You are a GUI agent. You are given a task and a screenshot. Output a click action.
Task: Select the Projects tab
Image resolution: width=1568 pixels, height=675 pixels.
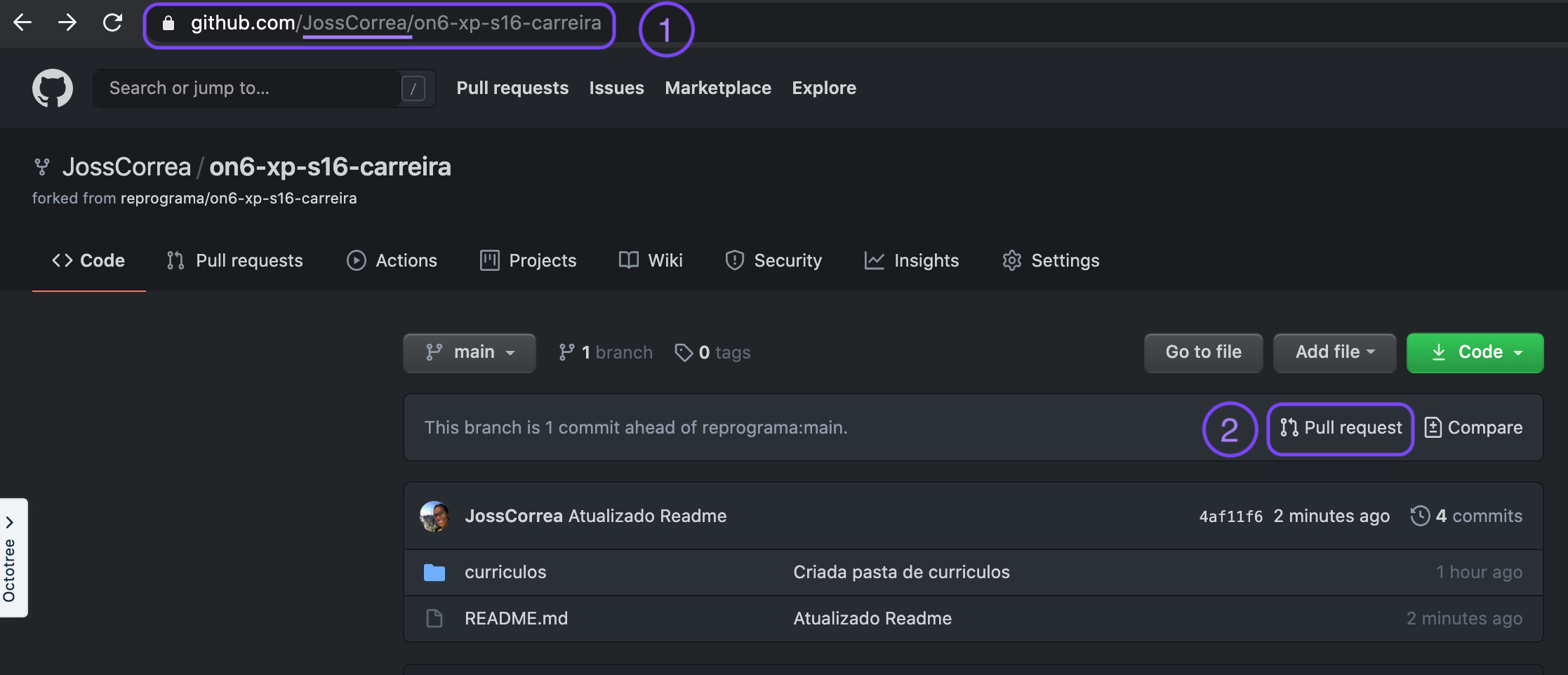(x=528, y=260)
